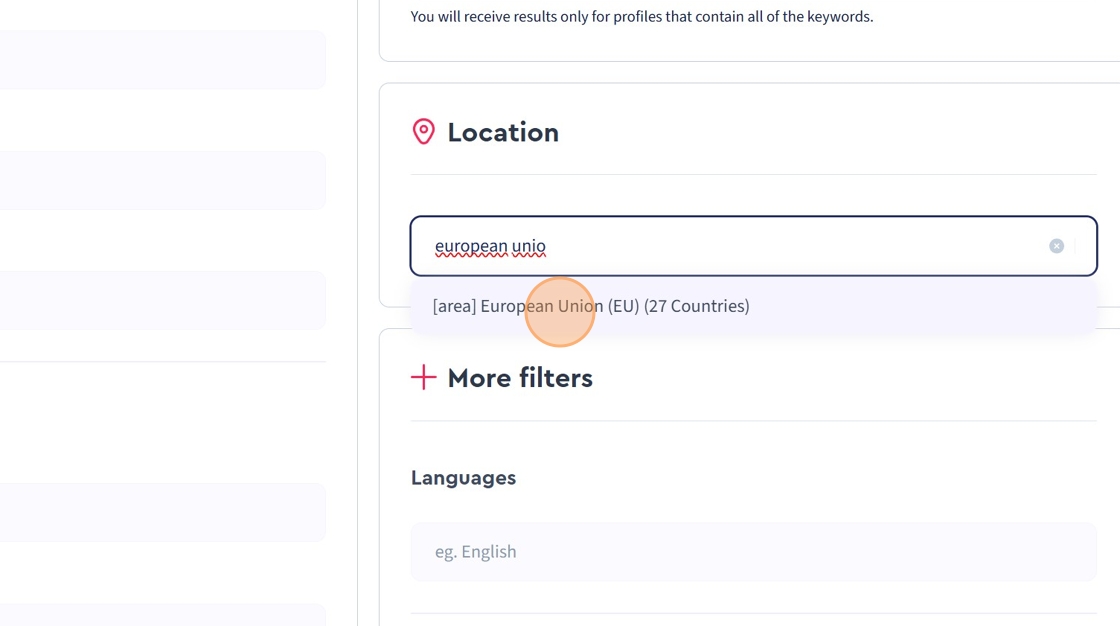This screenshot has width=1120, height=626.
Task: Click the red plus icon beside More filters
Action: (424, 377)
